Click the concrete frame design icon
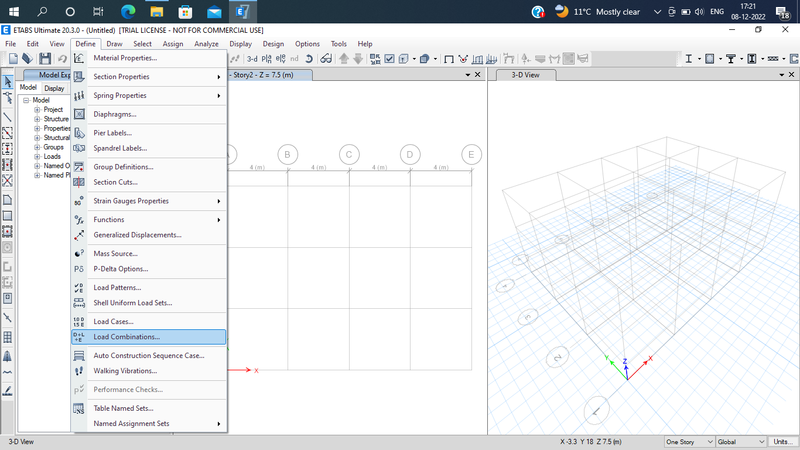 [x=710, y=59]
